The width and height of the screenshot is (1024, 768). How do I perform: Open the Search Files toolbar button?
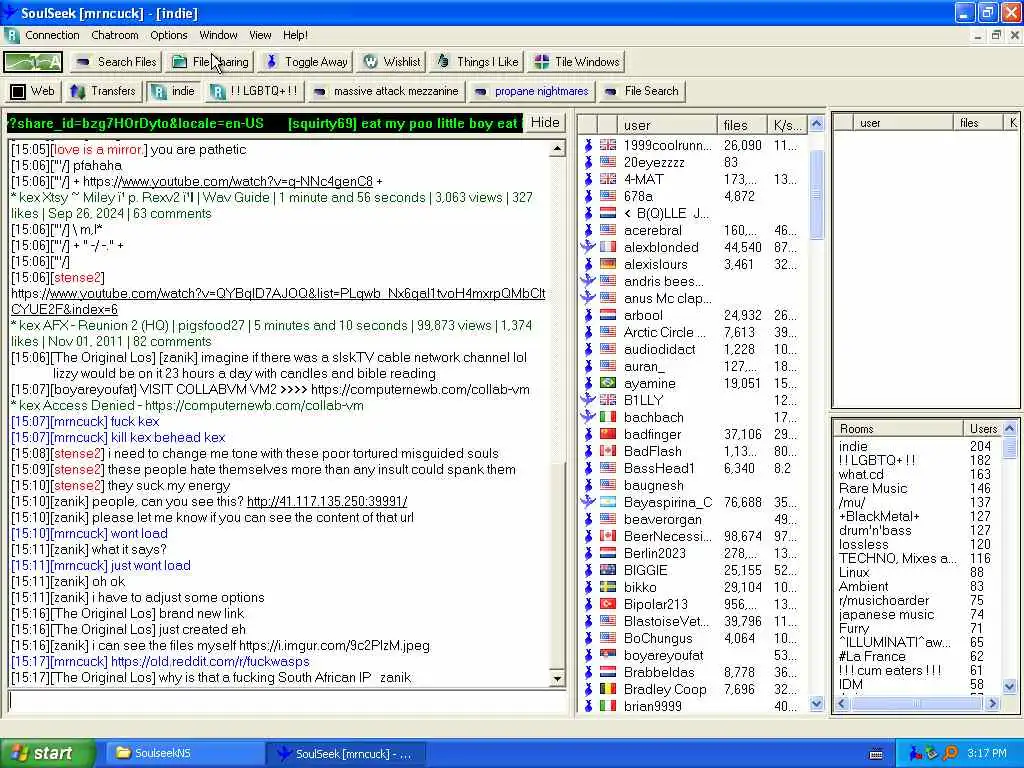click(116, 62)
